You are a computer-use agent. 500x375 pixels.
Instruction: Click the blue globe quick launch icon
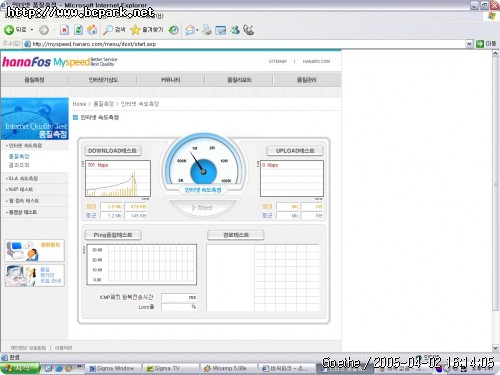pos(59,368)
